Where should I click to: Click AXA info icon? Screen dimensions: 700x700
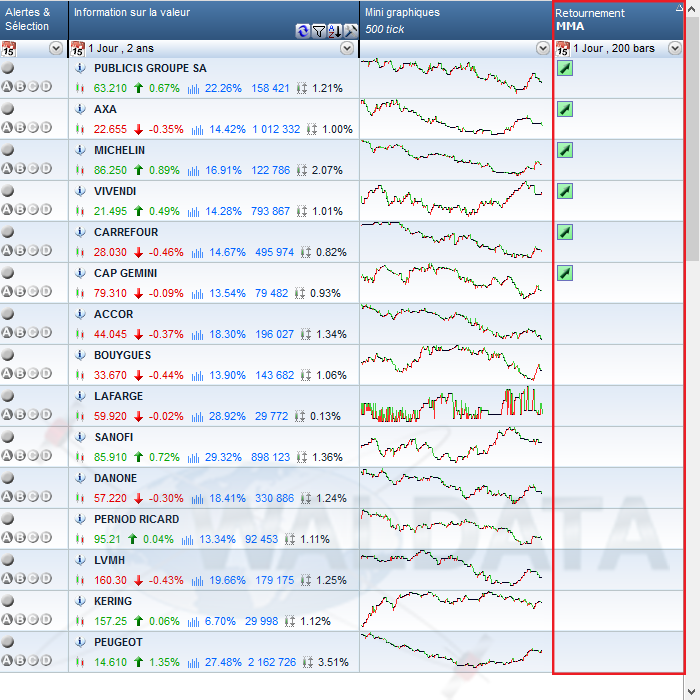(80, 109)
